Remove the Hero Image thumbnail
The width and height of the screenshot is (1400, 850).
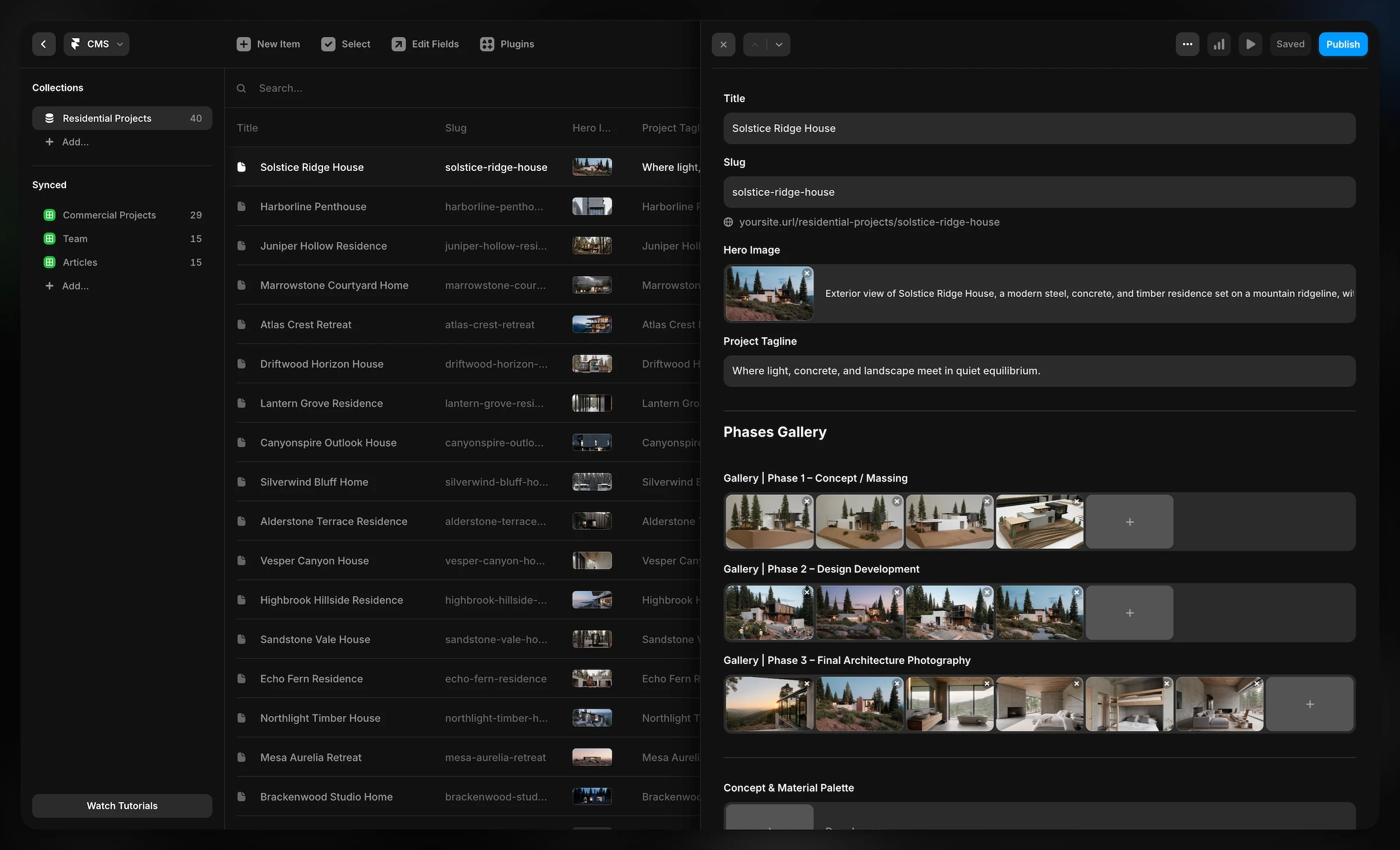point(806,273)
